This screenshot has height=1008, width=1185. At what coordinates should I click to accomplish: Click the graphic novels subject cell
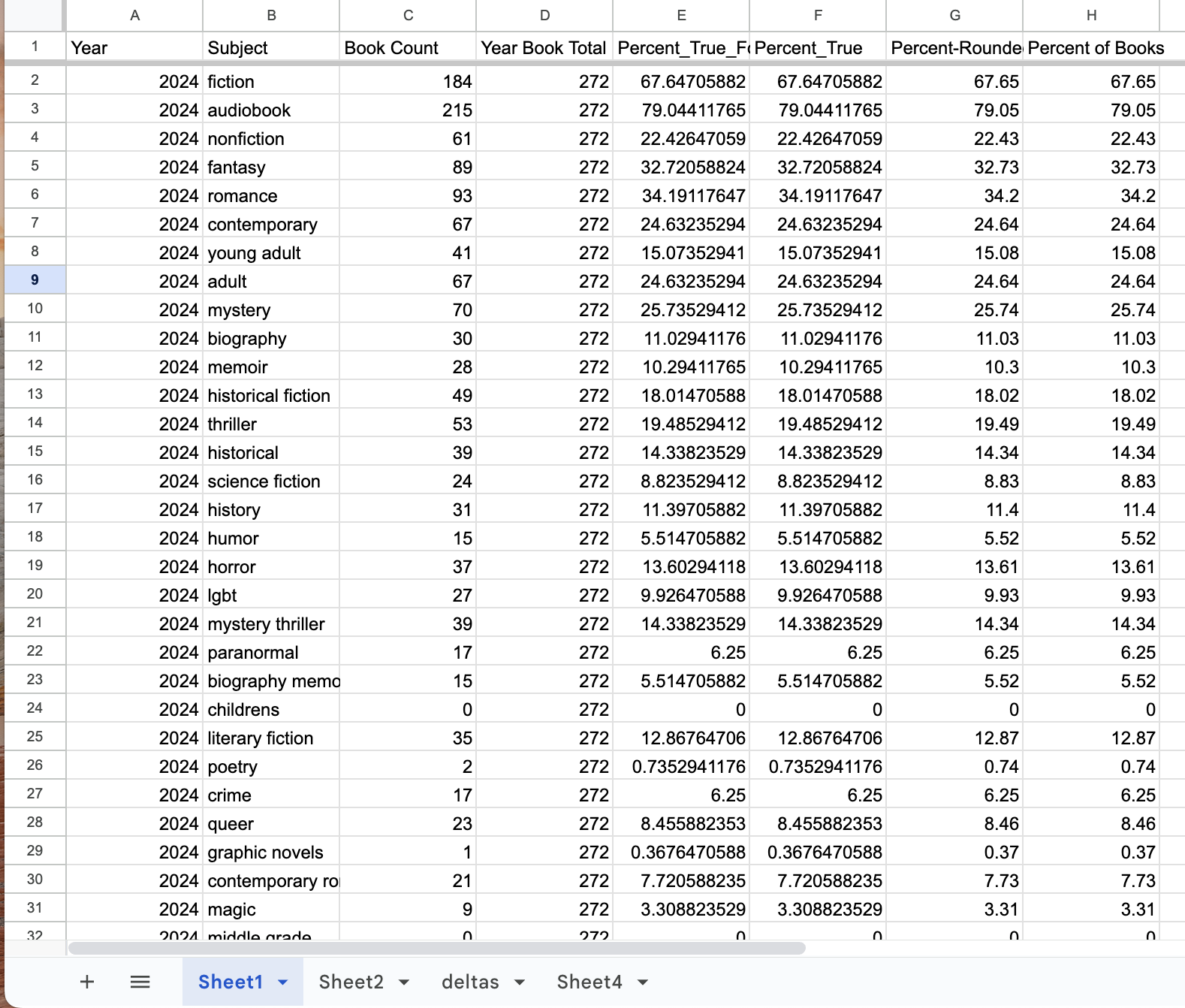271,852
